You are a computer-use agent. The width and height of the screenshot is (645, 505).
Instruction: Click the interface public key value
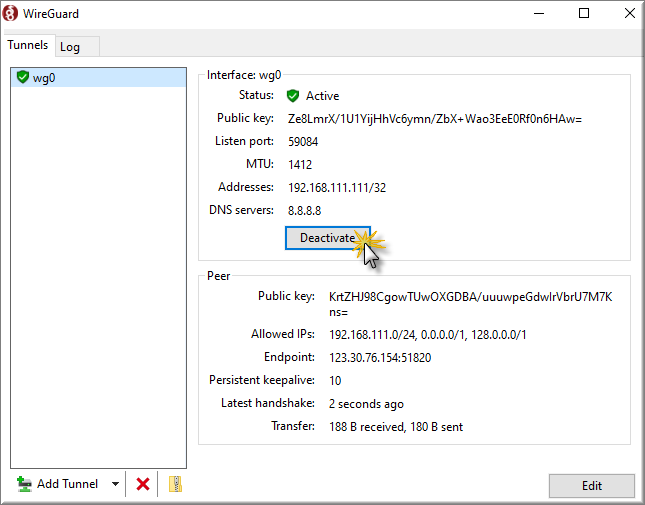[435, 119]
